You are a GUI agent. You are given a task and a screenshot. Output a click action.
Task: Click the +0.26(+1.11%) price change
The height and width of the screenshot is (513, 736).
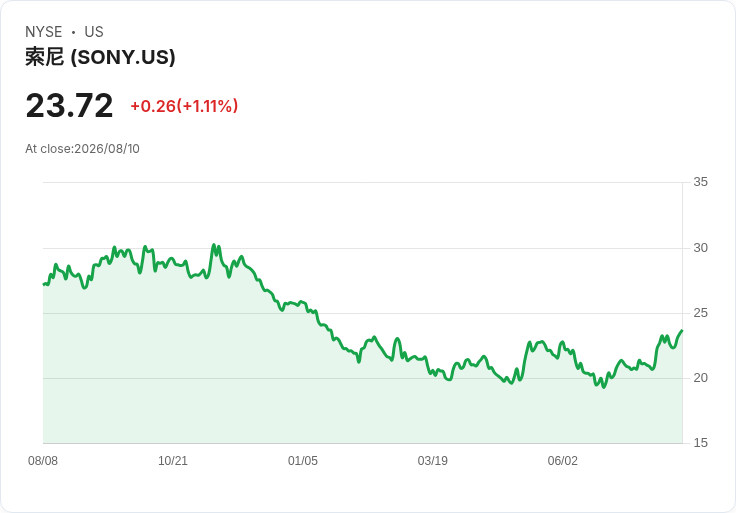tap(184, 106)
